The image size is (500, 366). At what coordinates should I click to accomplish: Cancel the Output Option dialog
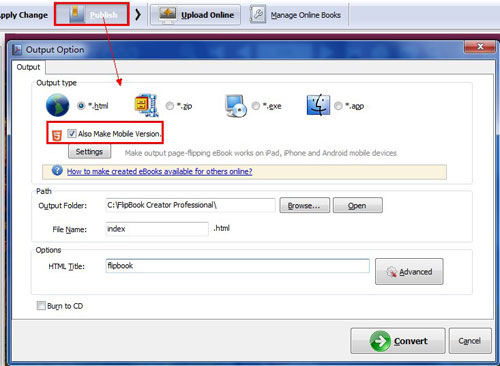pos(470,341)
